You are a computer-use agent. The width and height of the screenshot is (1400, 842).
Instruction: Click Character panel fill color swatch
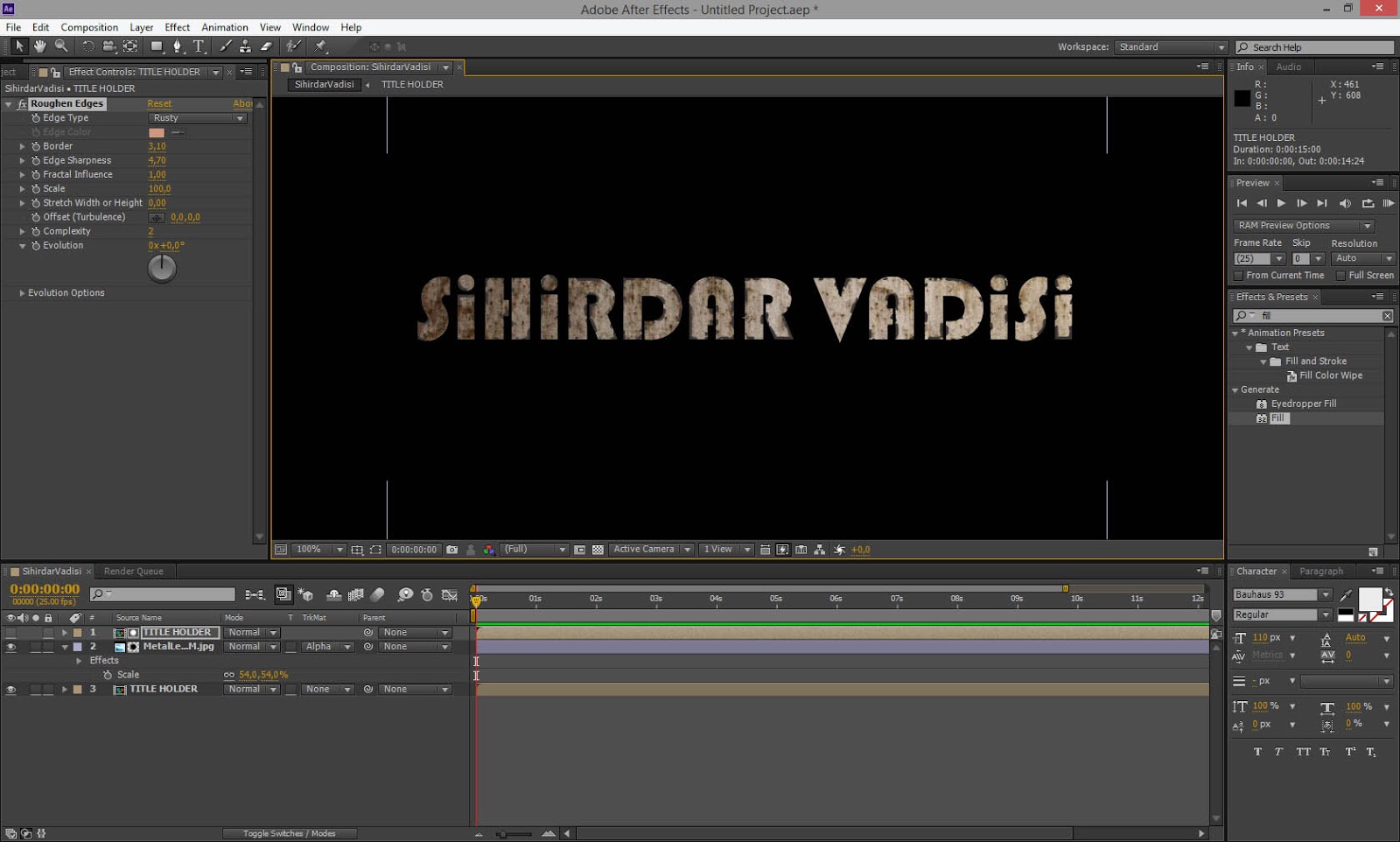pyautogui.click(x=1370, y=600)
